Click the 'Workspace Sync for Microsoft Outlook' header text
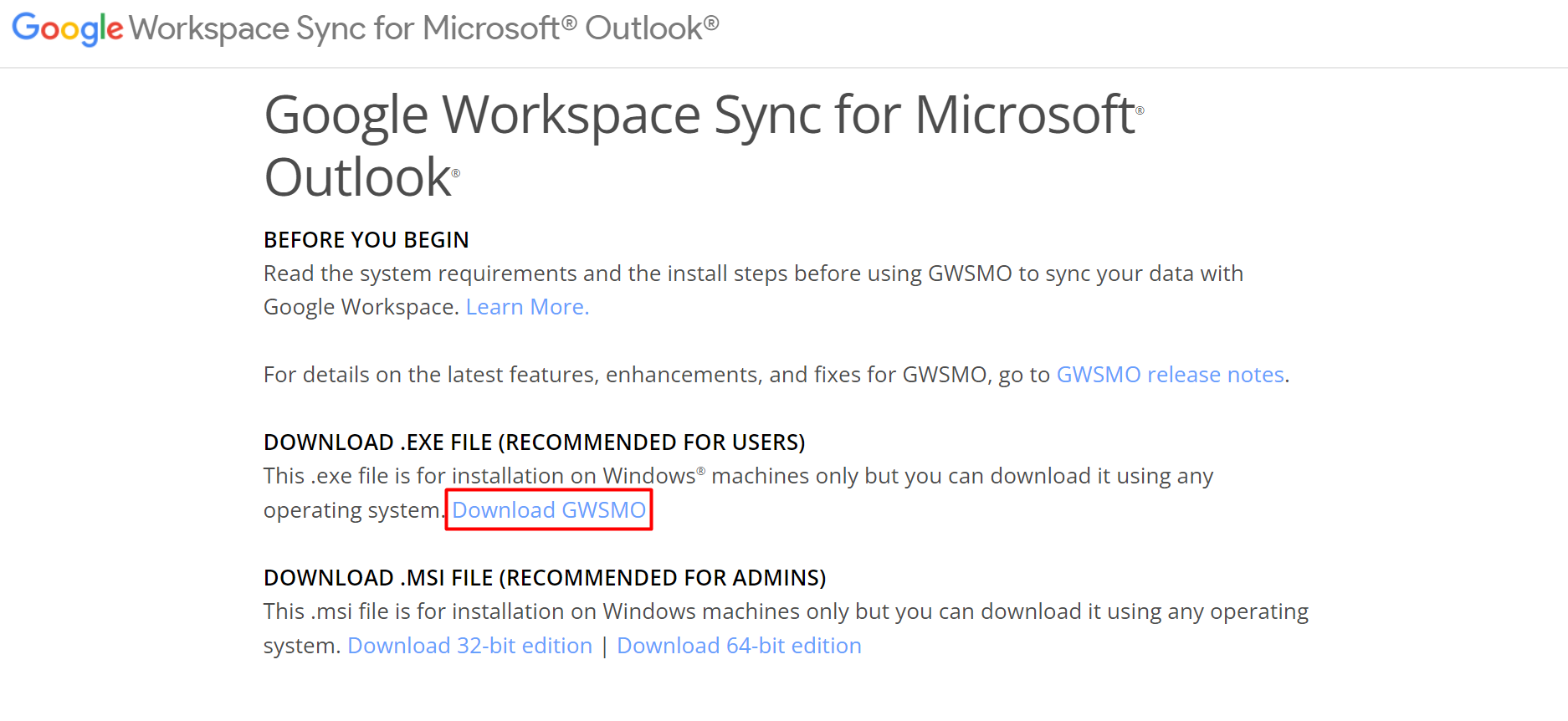1568x721 pixels. coord(424,28)
